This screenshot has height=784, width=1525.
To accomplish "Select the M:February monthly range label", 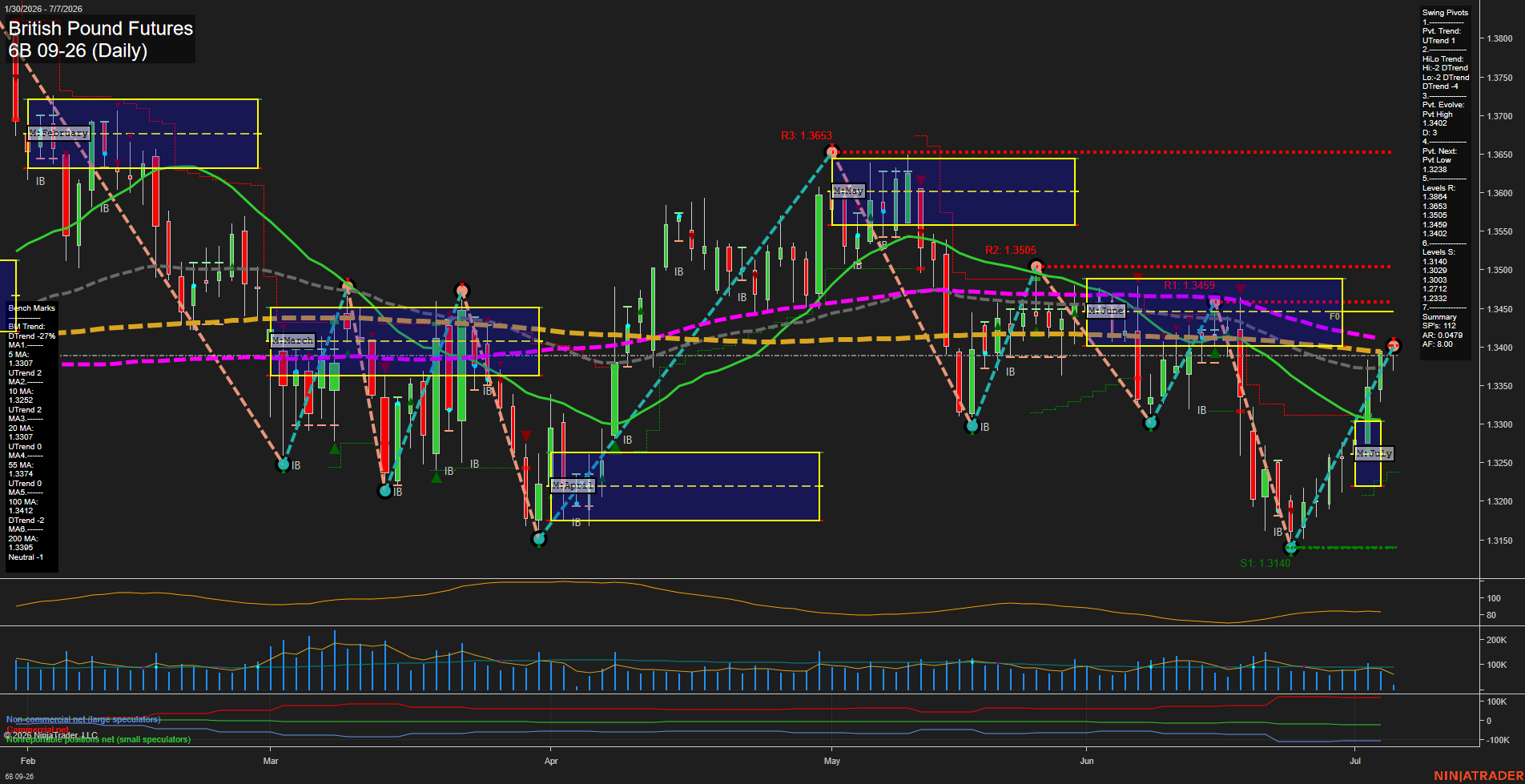I will coord(58,133).
